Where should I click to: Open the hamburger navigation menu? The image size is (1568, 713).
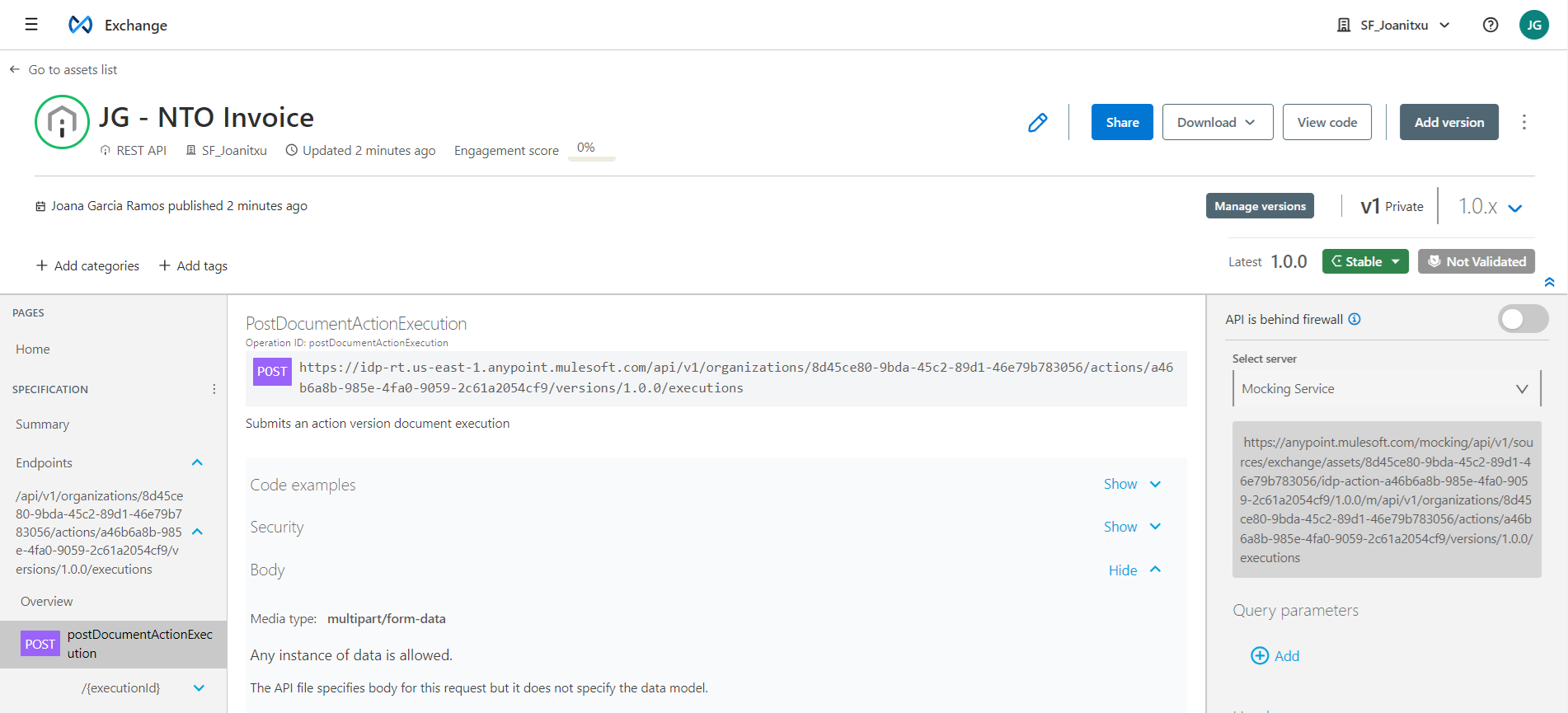coord(31,25)
